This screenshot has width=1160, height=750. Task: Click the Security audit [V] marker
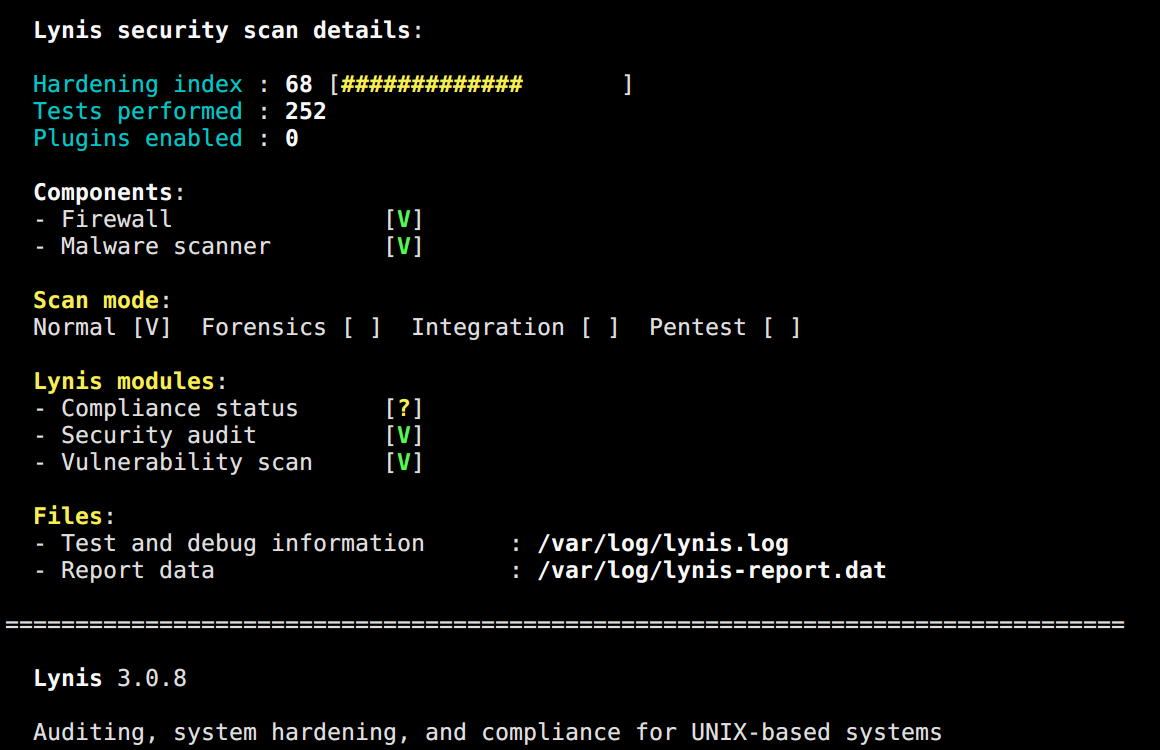404,436
